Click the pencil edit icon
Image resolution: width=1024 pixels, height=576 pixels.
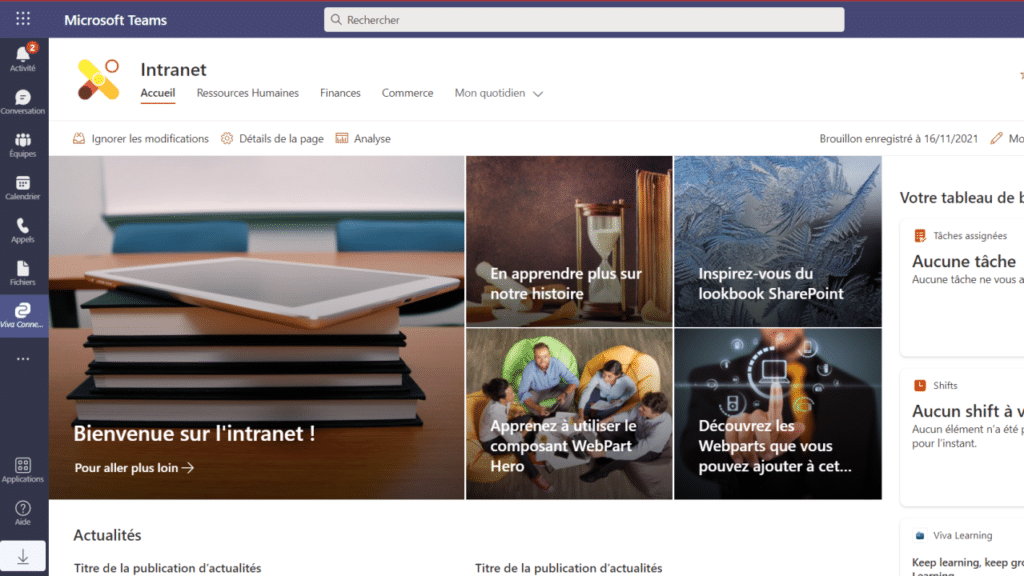(996, 138)
